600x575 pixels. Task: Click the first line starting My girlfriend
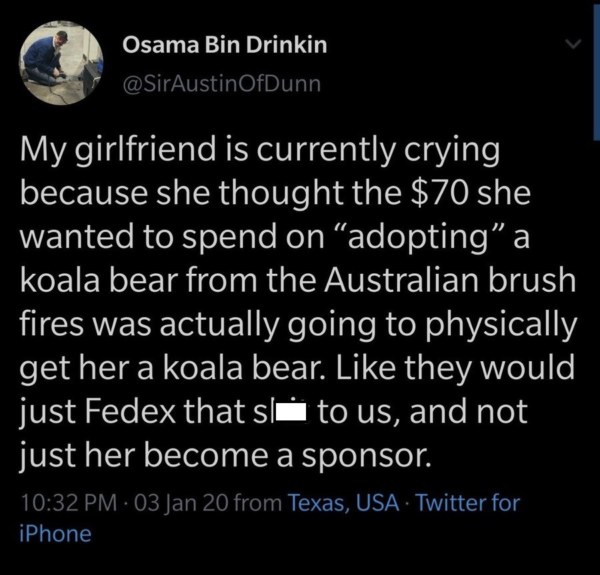(x=260, y=152)
